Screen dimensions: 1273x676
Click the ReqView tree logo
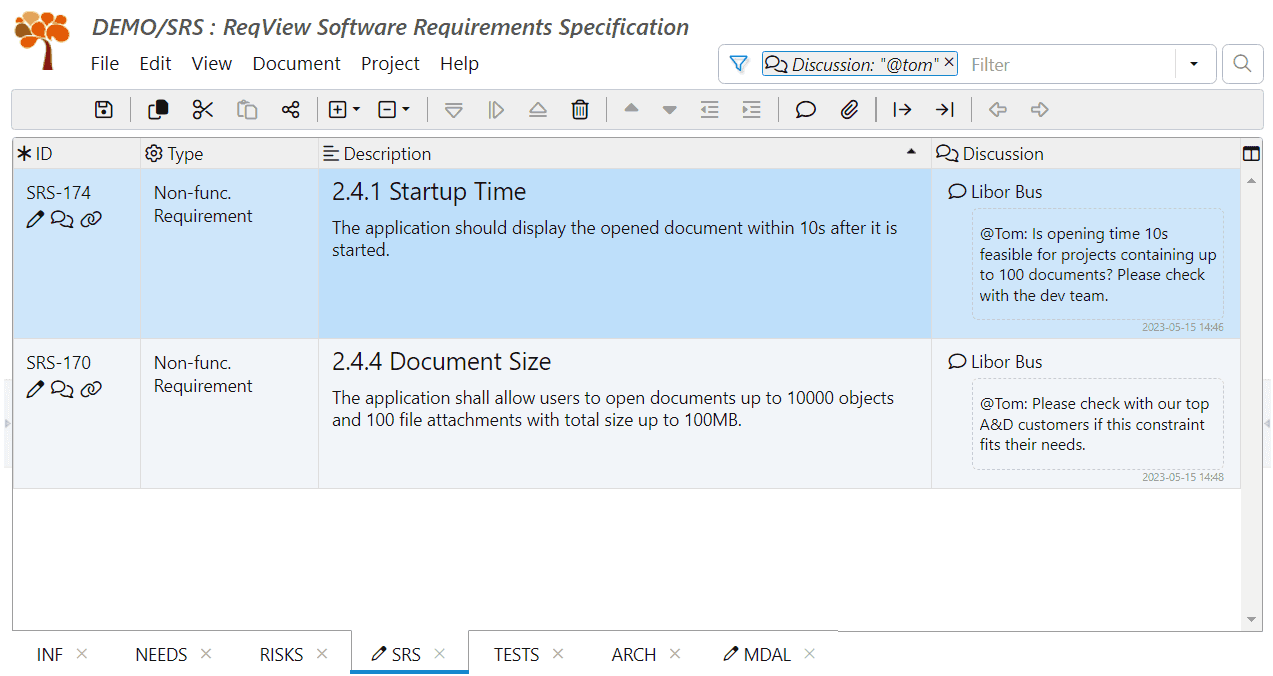[43, 40]
